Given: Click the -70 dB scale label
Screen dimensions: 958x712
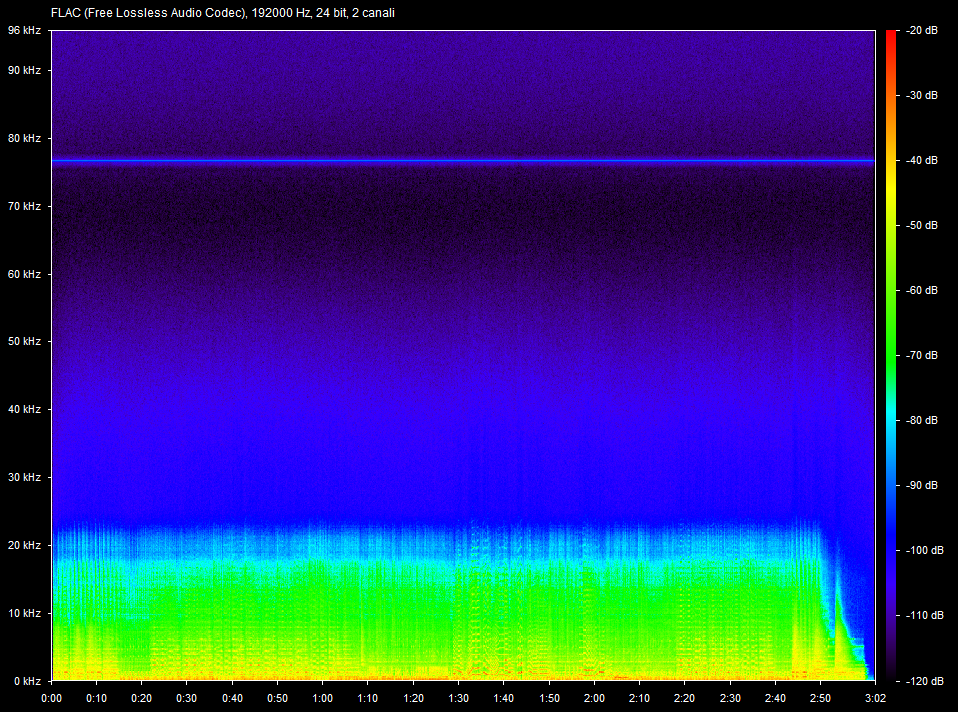Looking at the screenshot, I should coord(921,355).
